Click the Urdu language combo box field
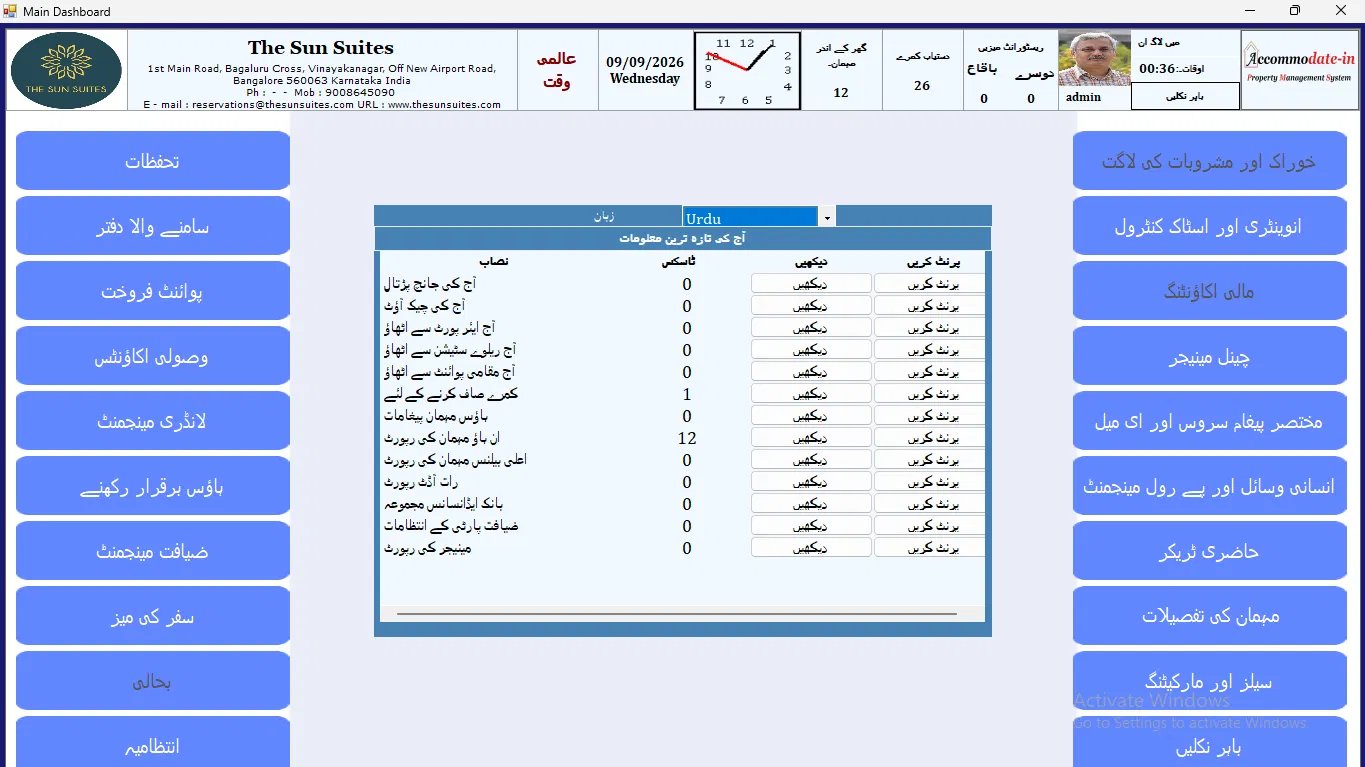This screenshot has width=1365, height=767. click(751, 217)
